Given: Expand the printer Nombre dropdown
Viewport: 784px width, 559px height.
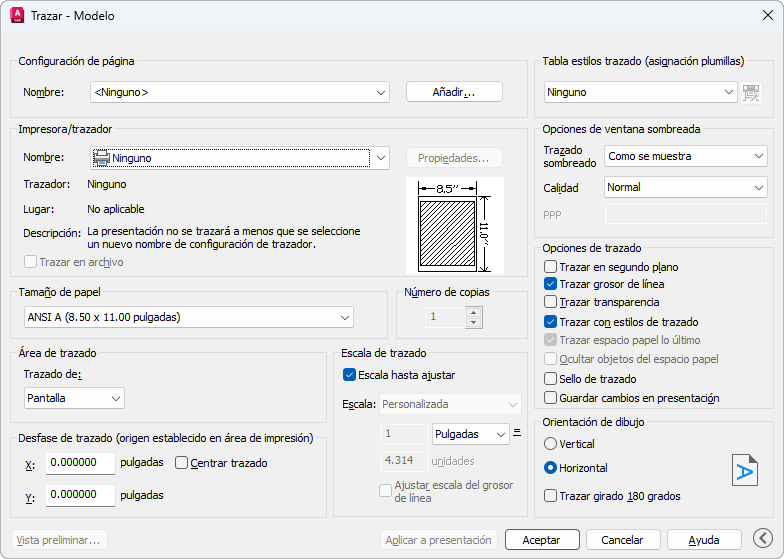Looking at the screenshot, I should (239, 157).
